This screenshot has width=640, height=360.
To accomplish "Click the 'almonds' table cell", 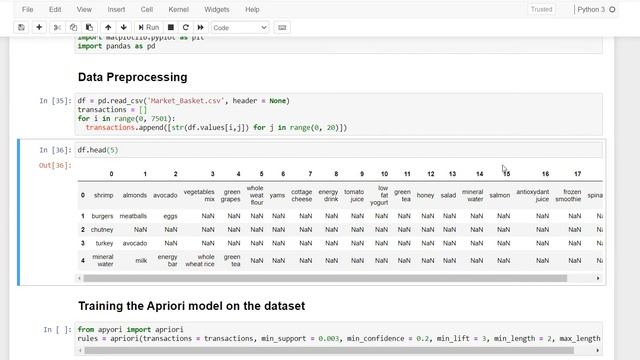I will coord(134,195).
